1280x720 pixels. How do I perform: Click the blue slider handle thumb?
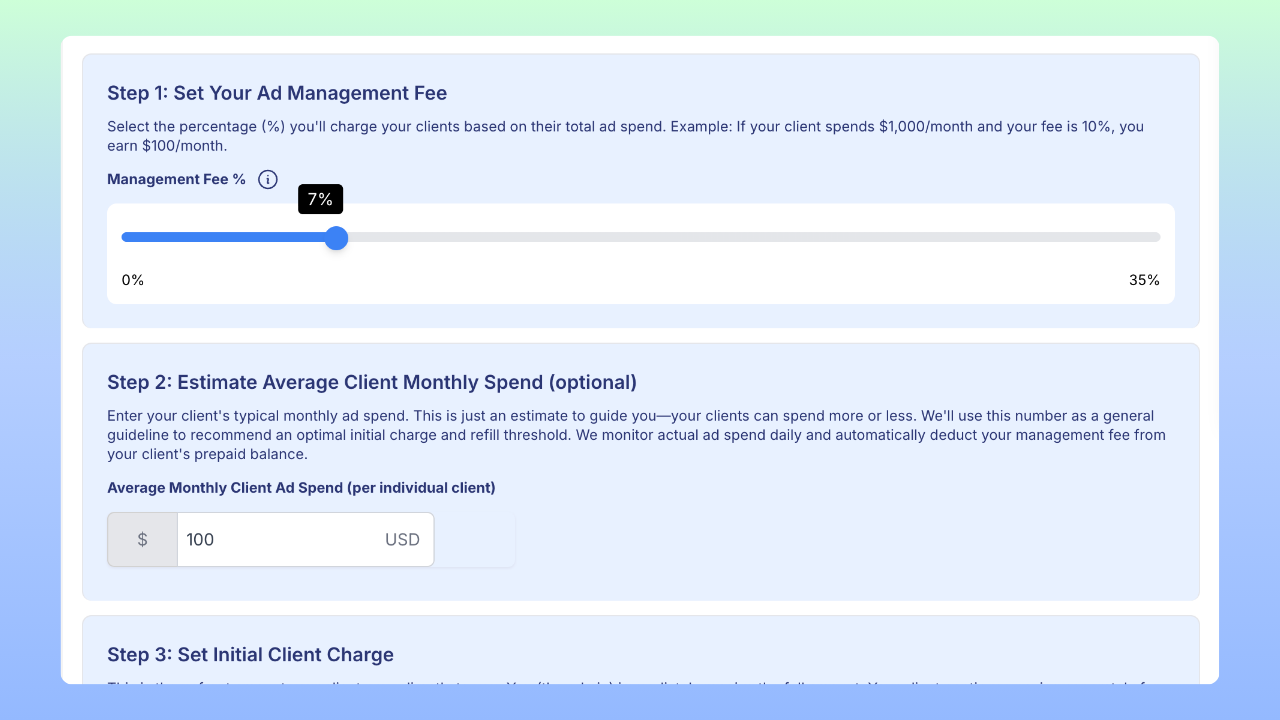click(x=336, y=238)
